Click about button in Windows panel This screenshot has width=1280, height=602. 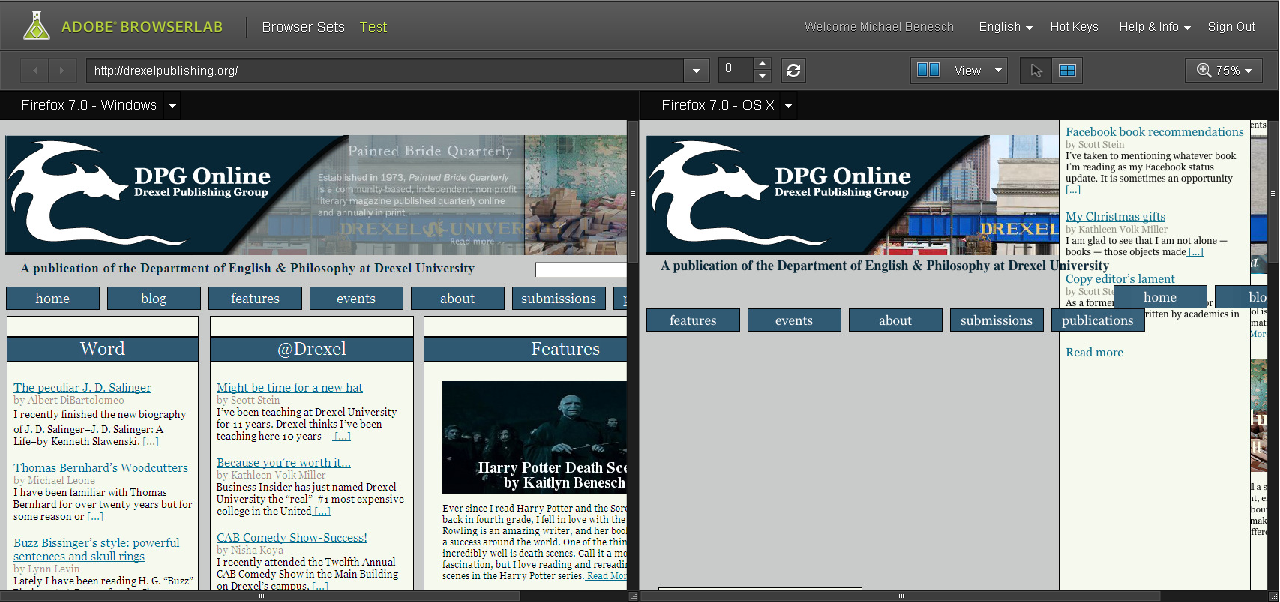[457, 298]
